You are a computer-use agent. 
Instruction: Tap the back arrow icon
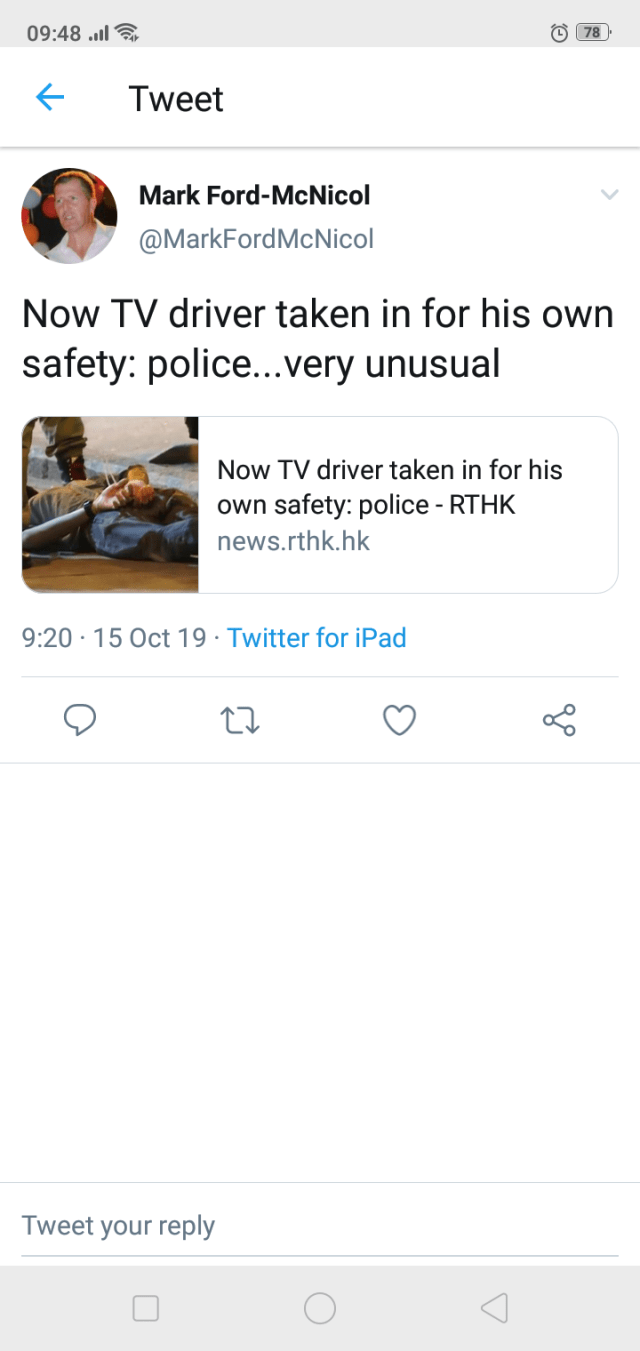click(49, 97)
